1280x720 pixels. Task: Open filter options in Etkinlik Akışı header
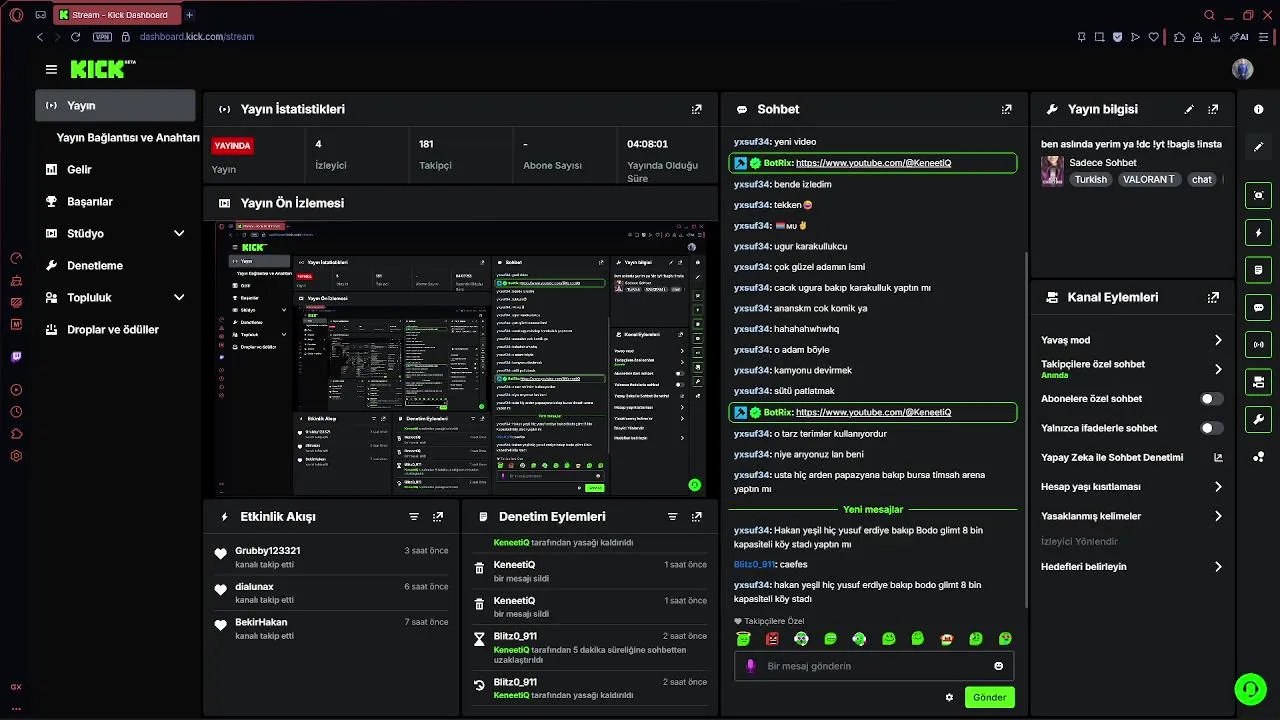(414, 517)
